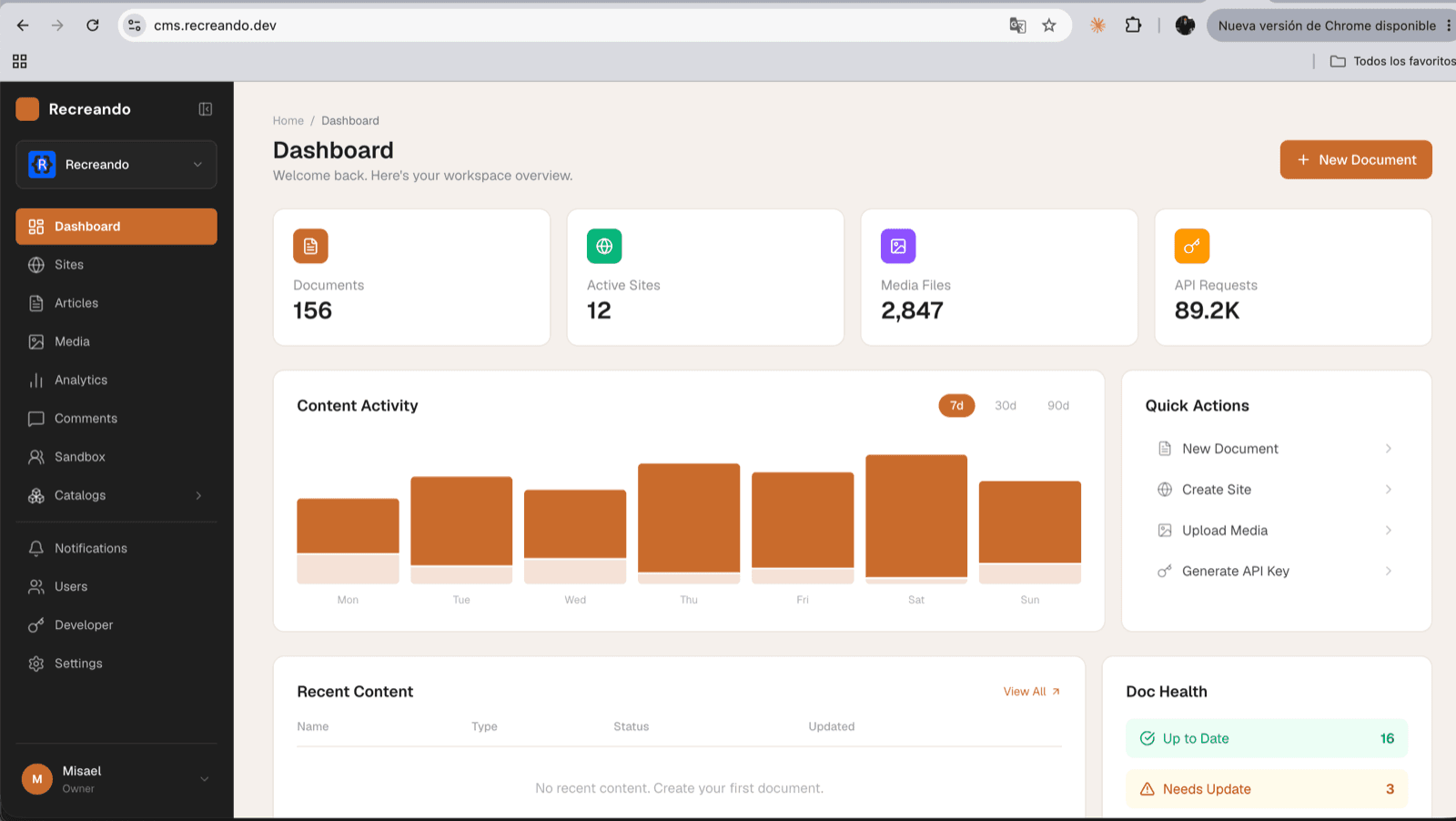Click New Document quick action
The height and width of the screenshot is (821, 1456).
1276,449
